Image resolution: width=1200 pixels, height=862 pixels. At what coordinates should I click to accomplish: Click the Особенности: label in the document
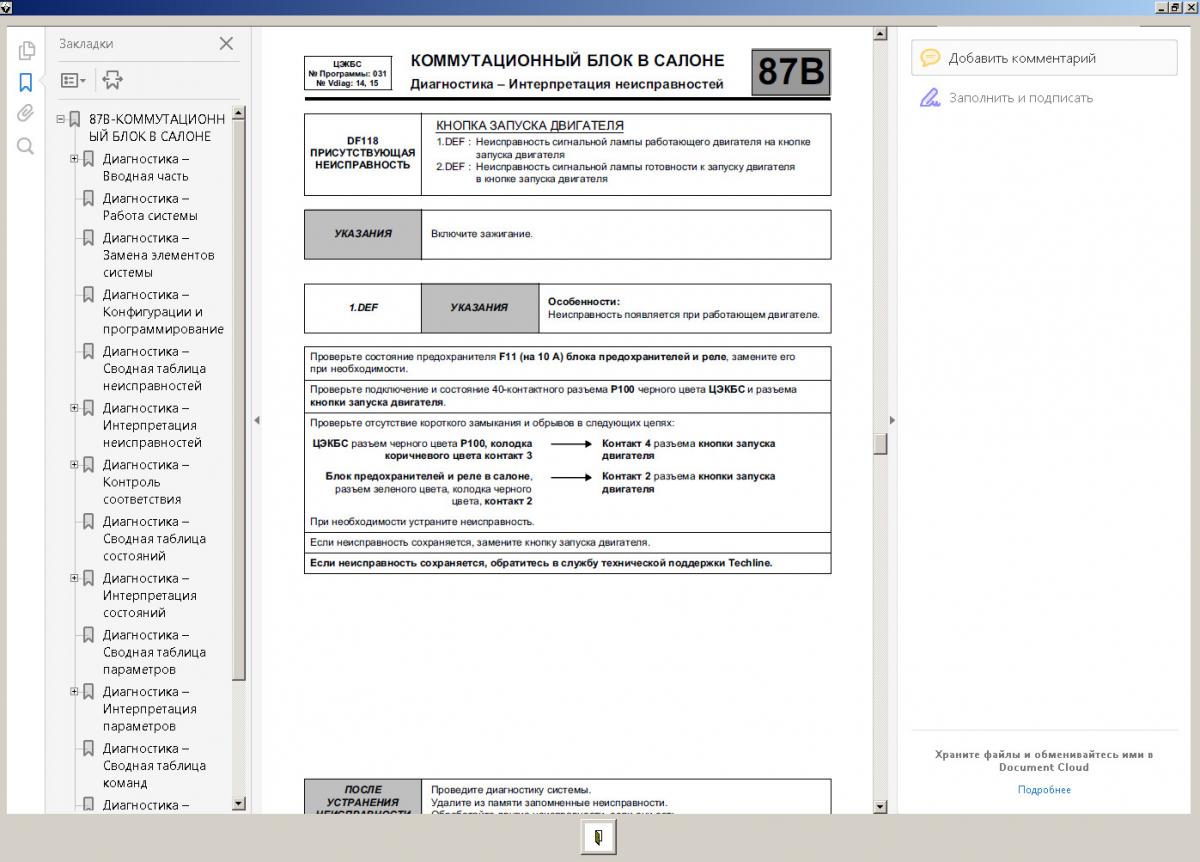(584, 301)
